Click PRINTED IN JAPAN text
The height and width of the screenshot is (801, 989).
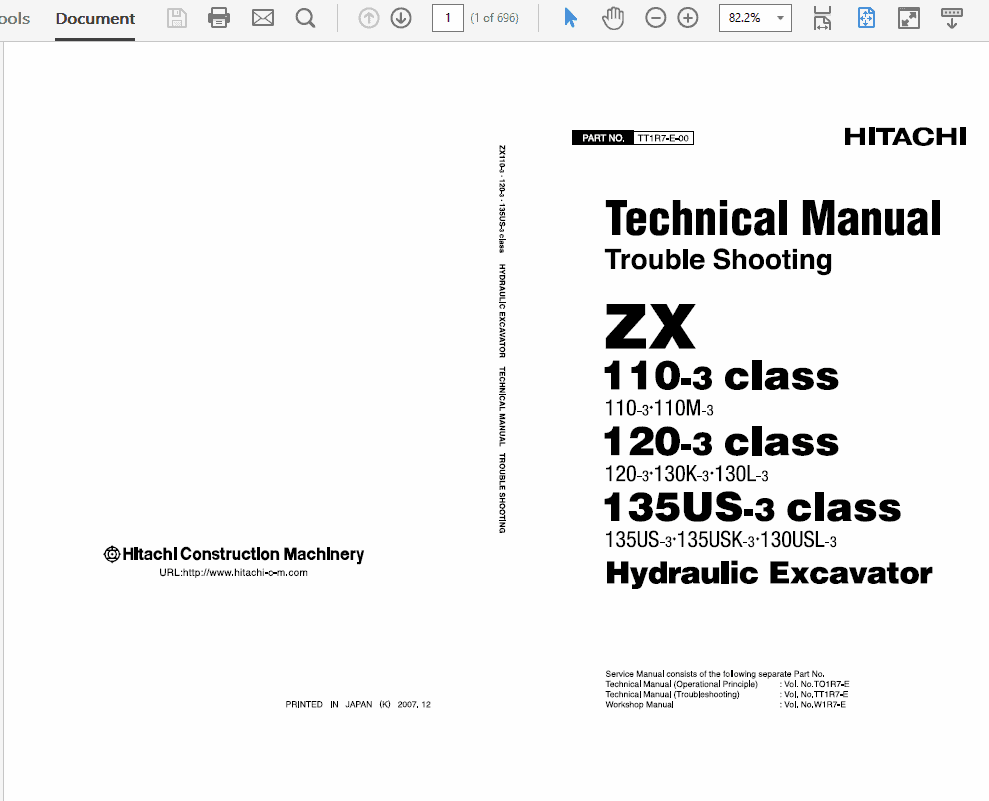(358, 705)
